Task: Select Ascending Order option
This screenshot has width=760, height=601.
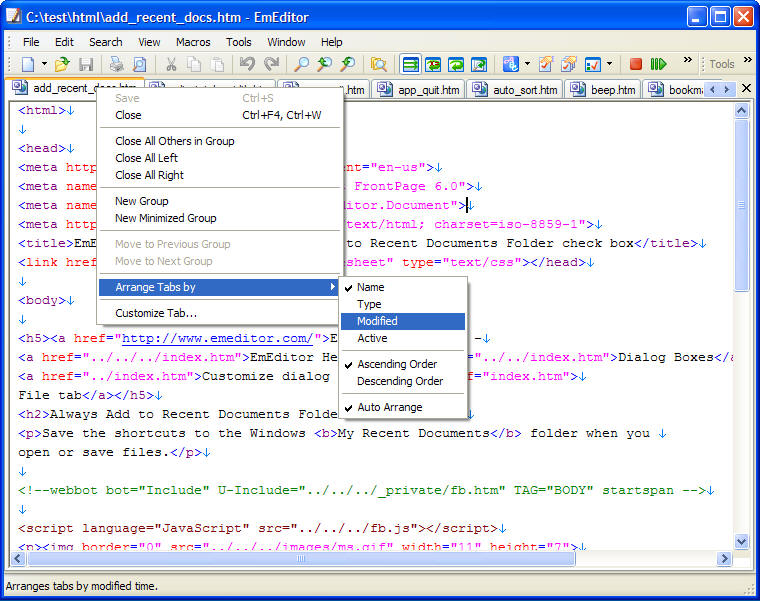Action: click(x=403, y=364)
